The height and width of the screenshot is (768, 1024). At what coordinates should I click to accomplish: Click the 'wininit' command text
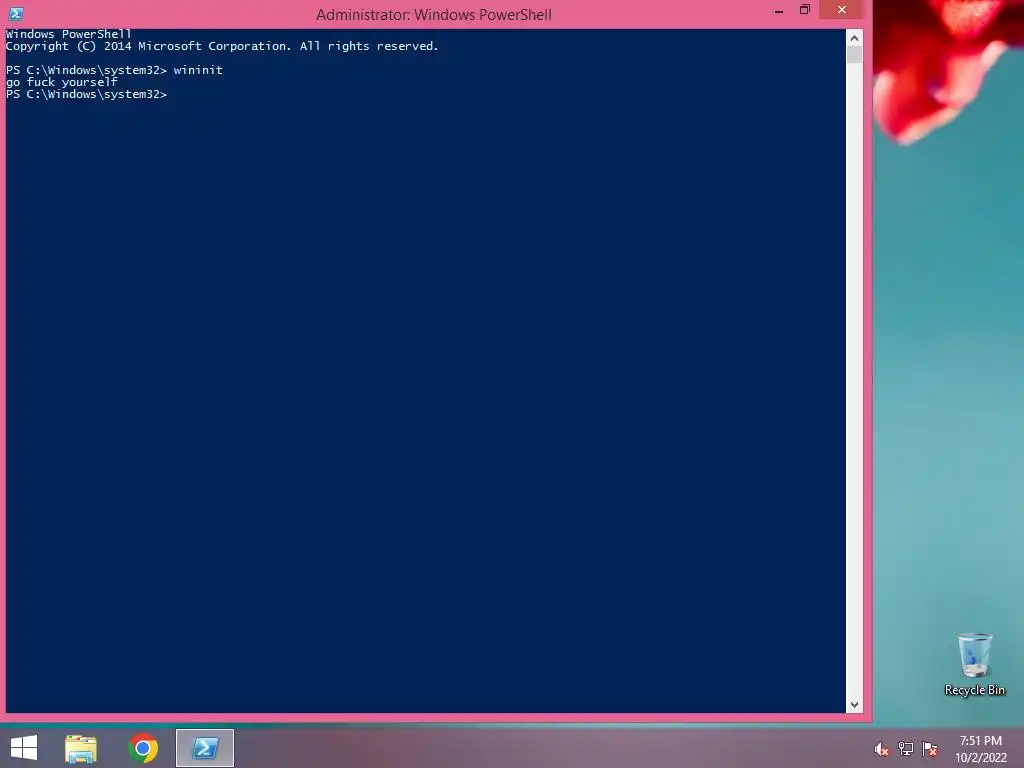(x=198, y=70)
